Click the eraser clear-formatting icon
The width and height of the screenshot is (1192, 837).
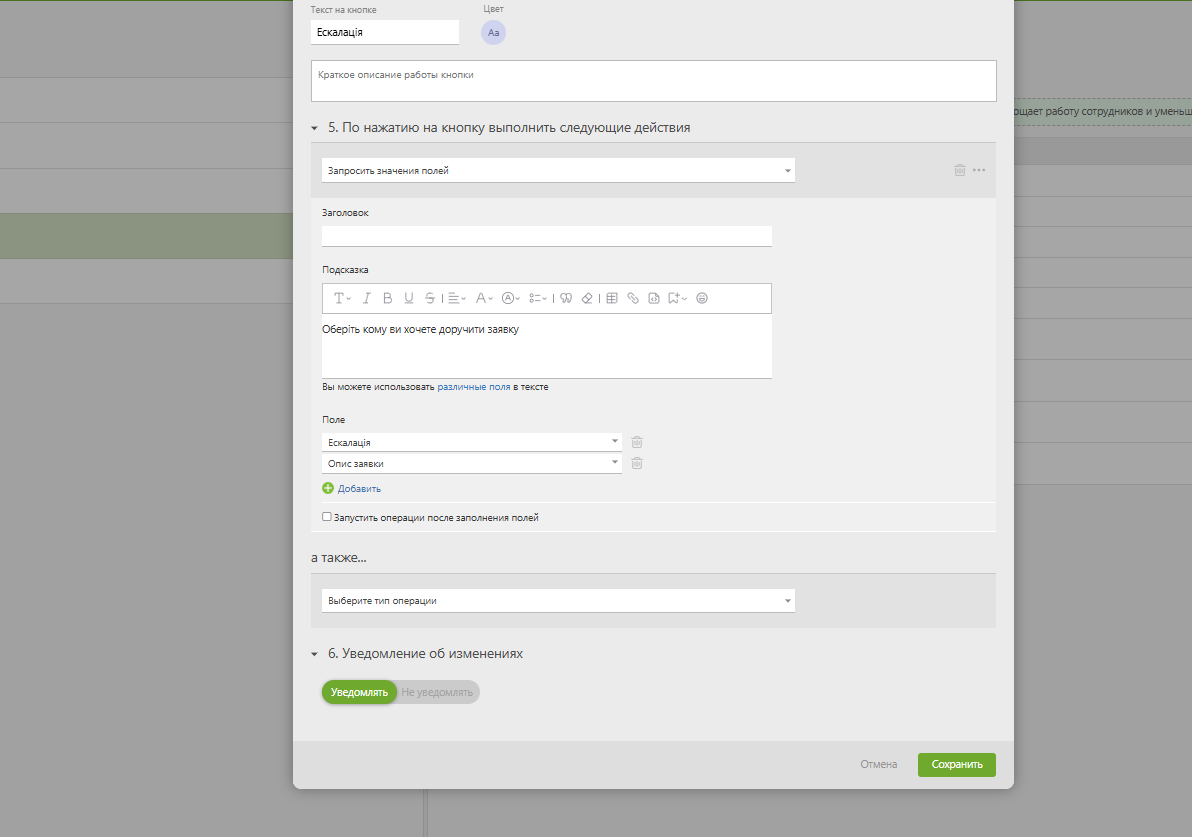tap(587, 298)
